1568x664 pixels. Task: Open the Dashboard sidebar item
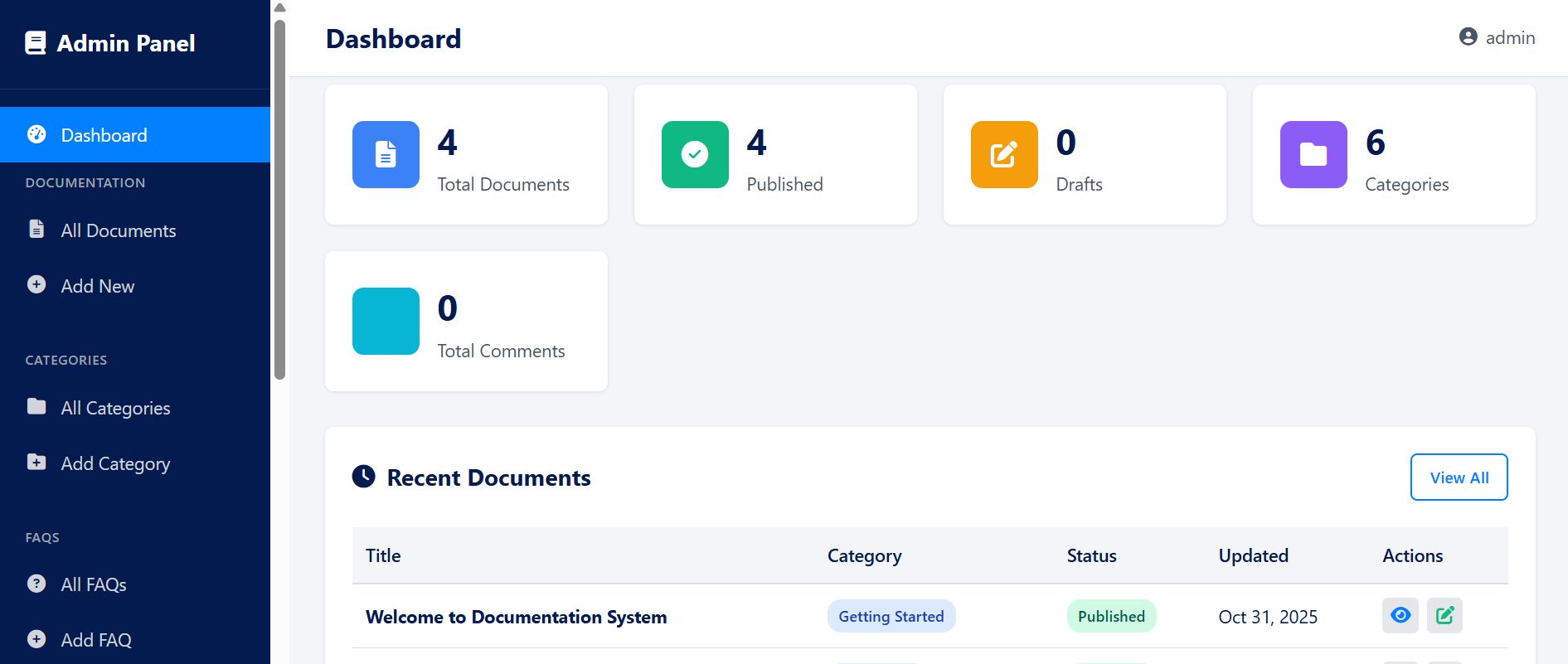104,135
